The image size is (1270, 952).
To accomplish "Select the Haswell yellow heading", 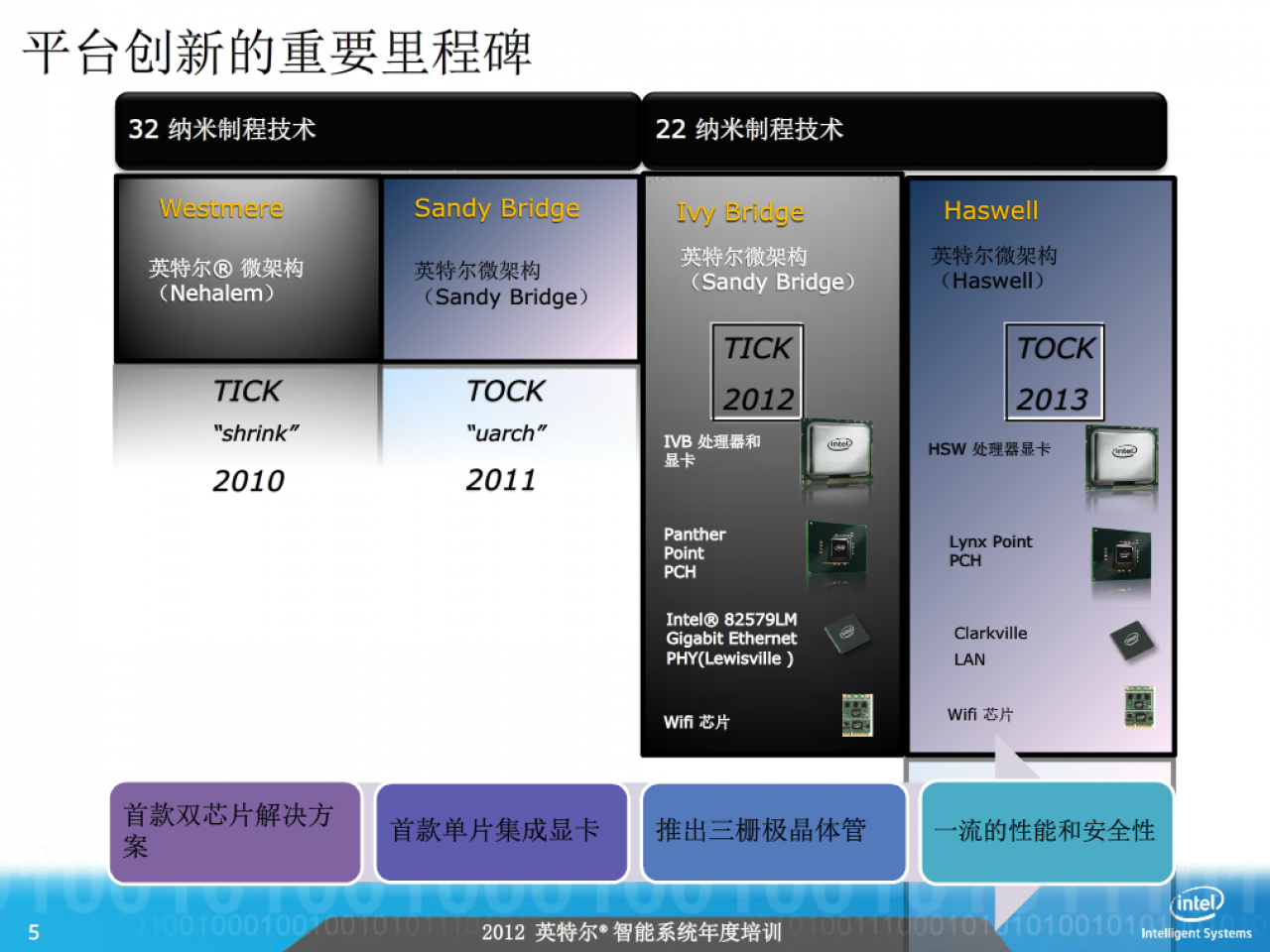I will tap(991, 210).
